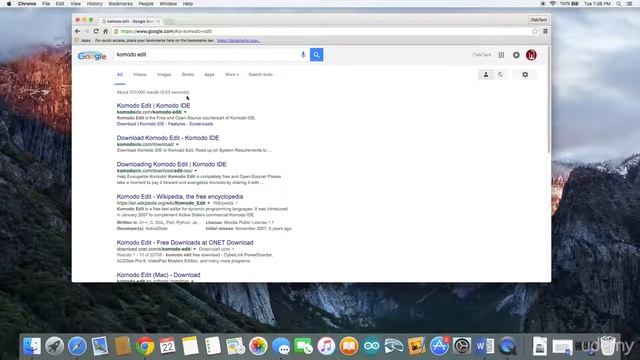Open the Chrome hamburger menu
640x360 pixels.
[x=545, y=31]
